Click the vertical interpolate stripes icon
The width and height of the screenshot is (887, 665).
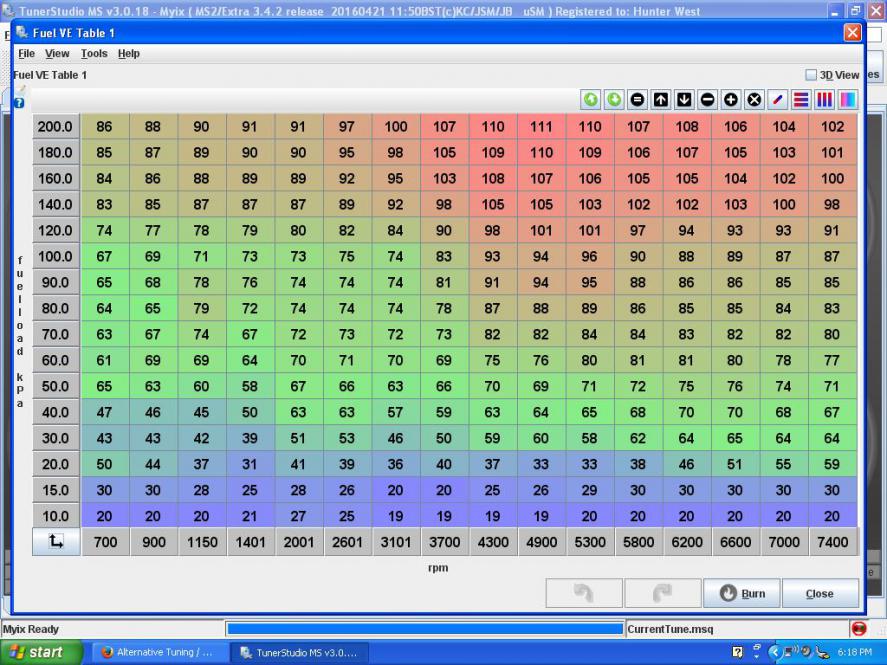(824, 100)
